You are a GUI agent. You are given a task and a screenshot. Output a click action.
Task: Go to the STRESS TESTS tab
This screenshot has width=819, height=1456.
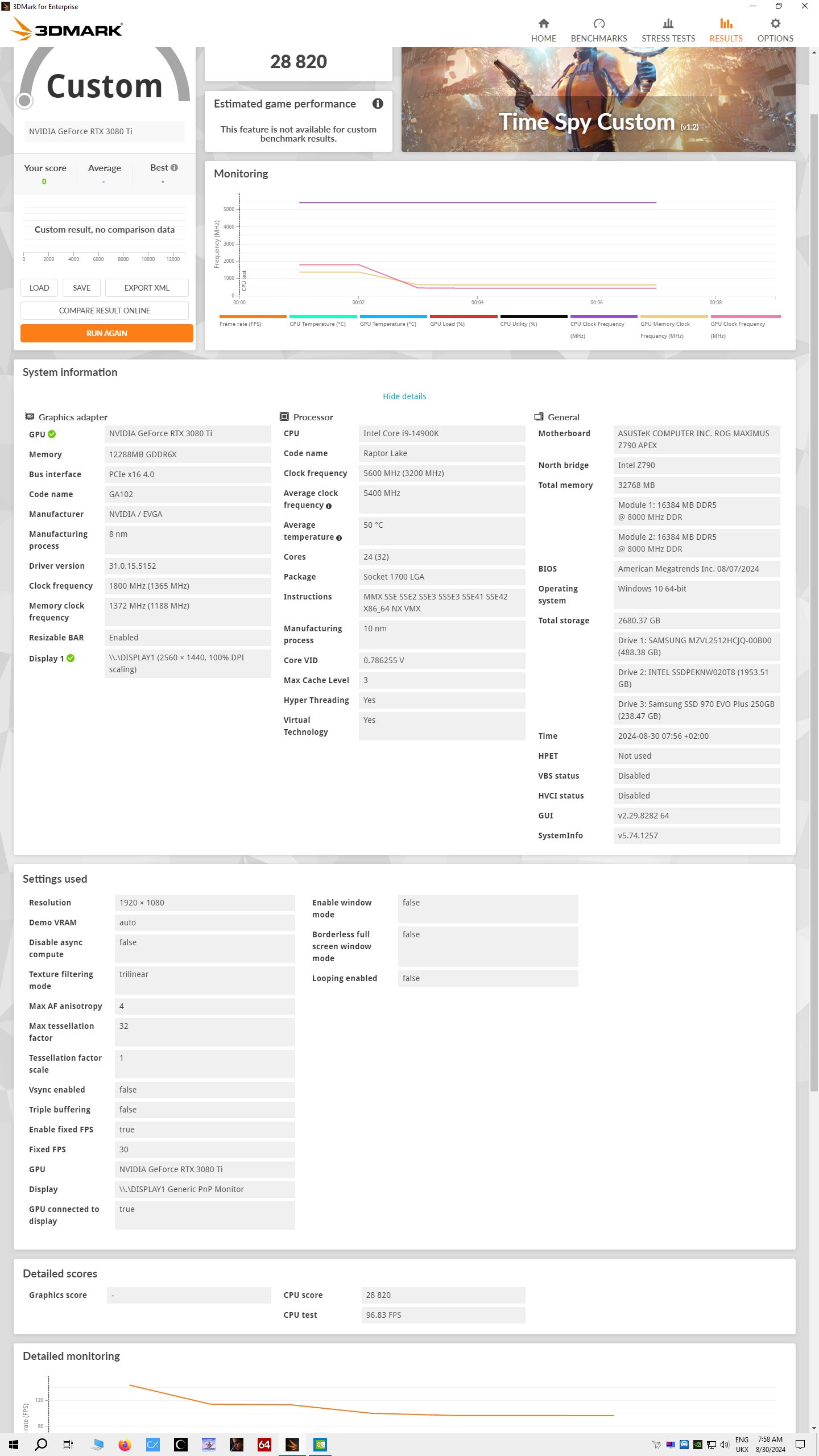[668, 31]
